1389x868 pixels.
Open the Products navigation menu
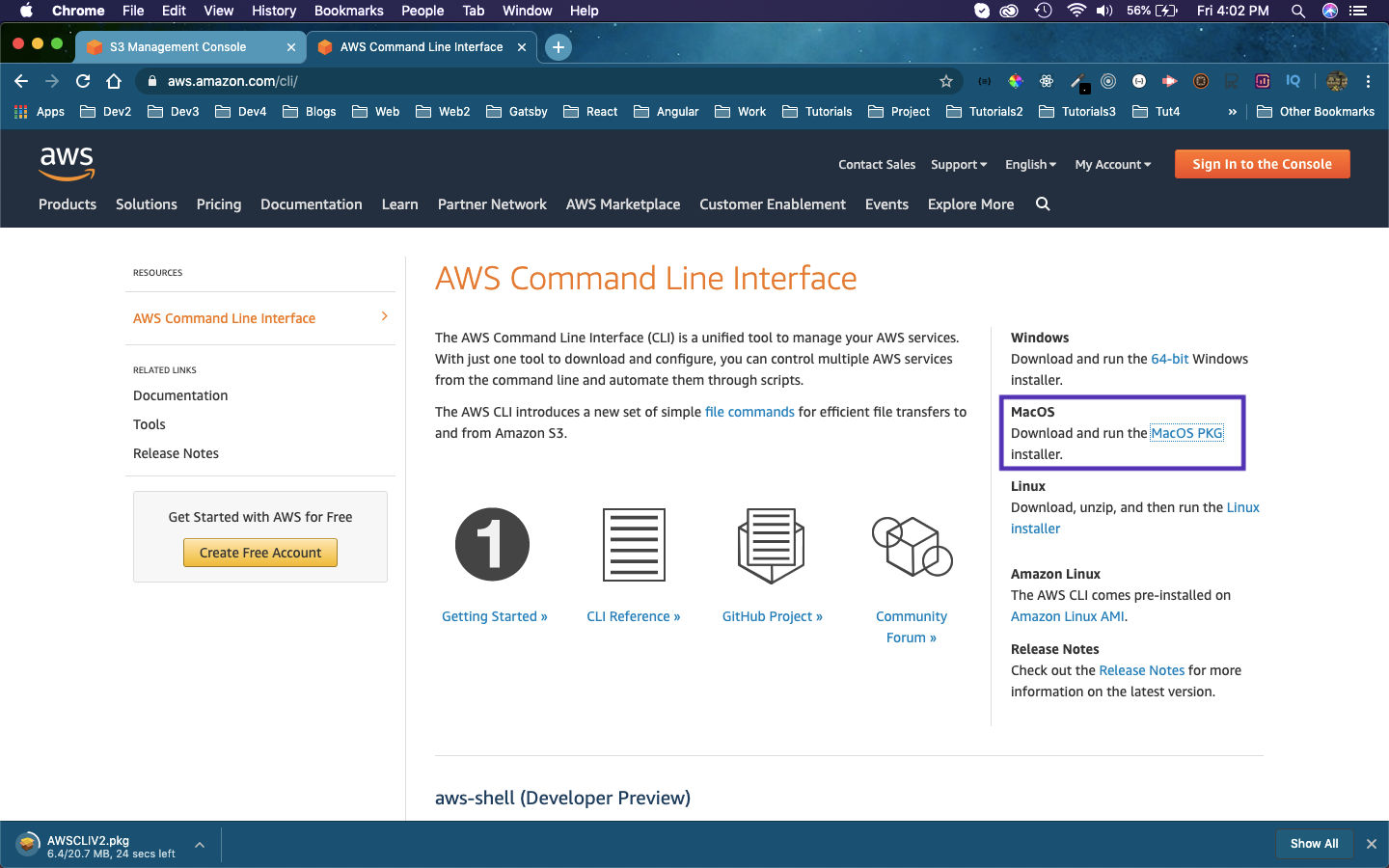[68, 203]
